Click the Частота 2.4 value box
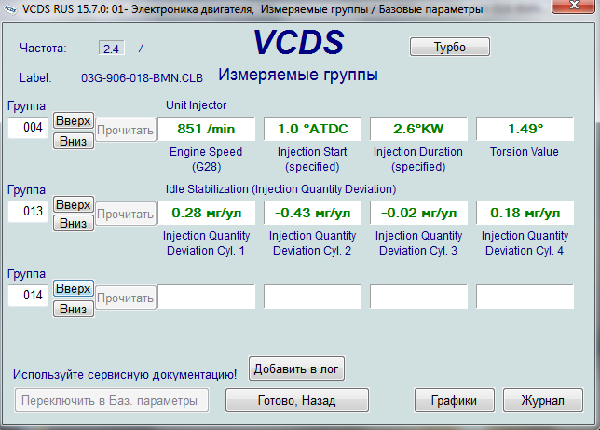600x430 pixels. point(112,48)
